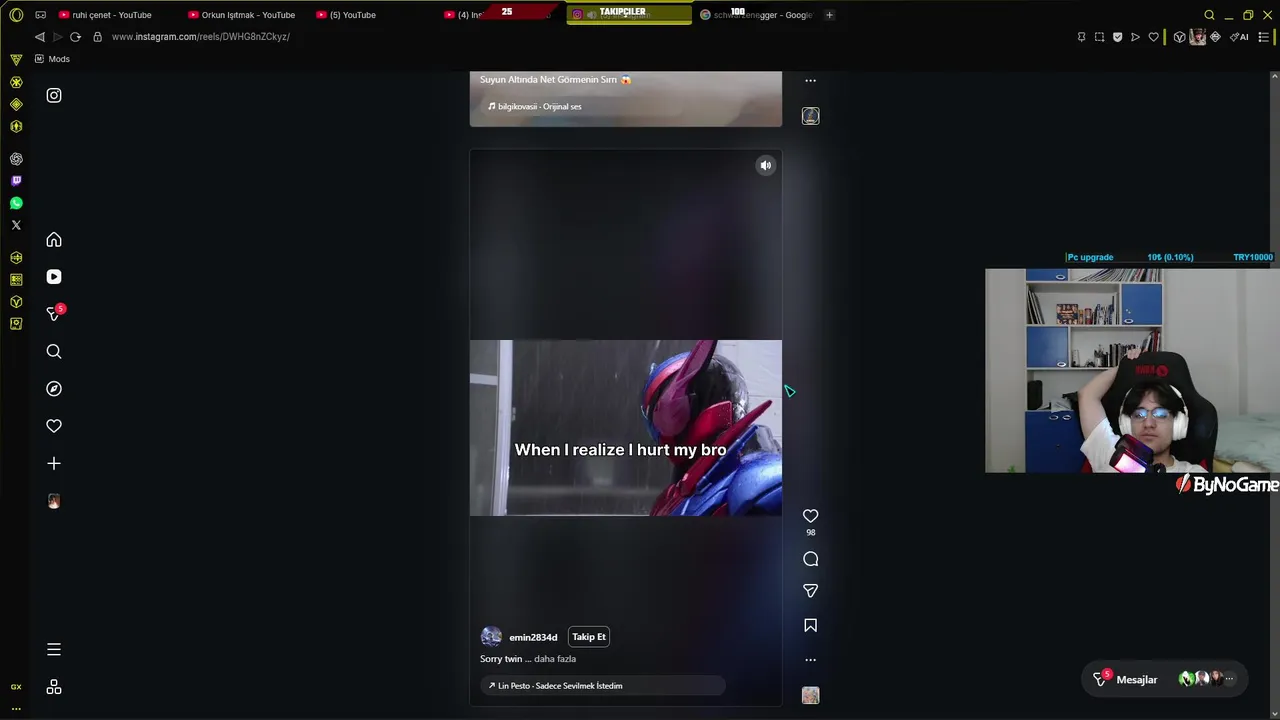Open AI prompt button in toolbar
This screenshot has width=1280, height=720.
(1239, 37)
